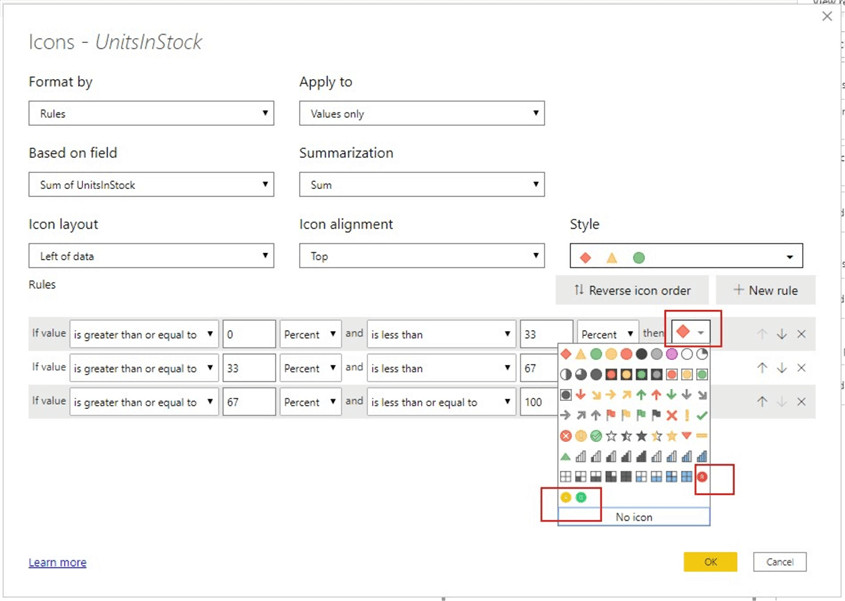Open the 'is less than or equal to' dropdown
This screenshot has width=845, height=601.
pyautogui.click(x=441, y=402)
